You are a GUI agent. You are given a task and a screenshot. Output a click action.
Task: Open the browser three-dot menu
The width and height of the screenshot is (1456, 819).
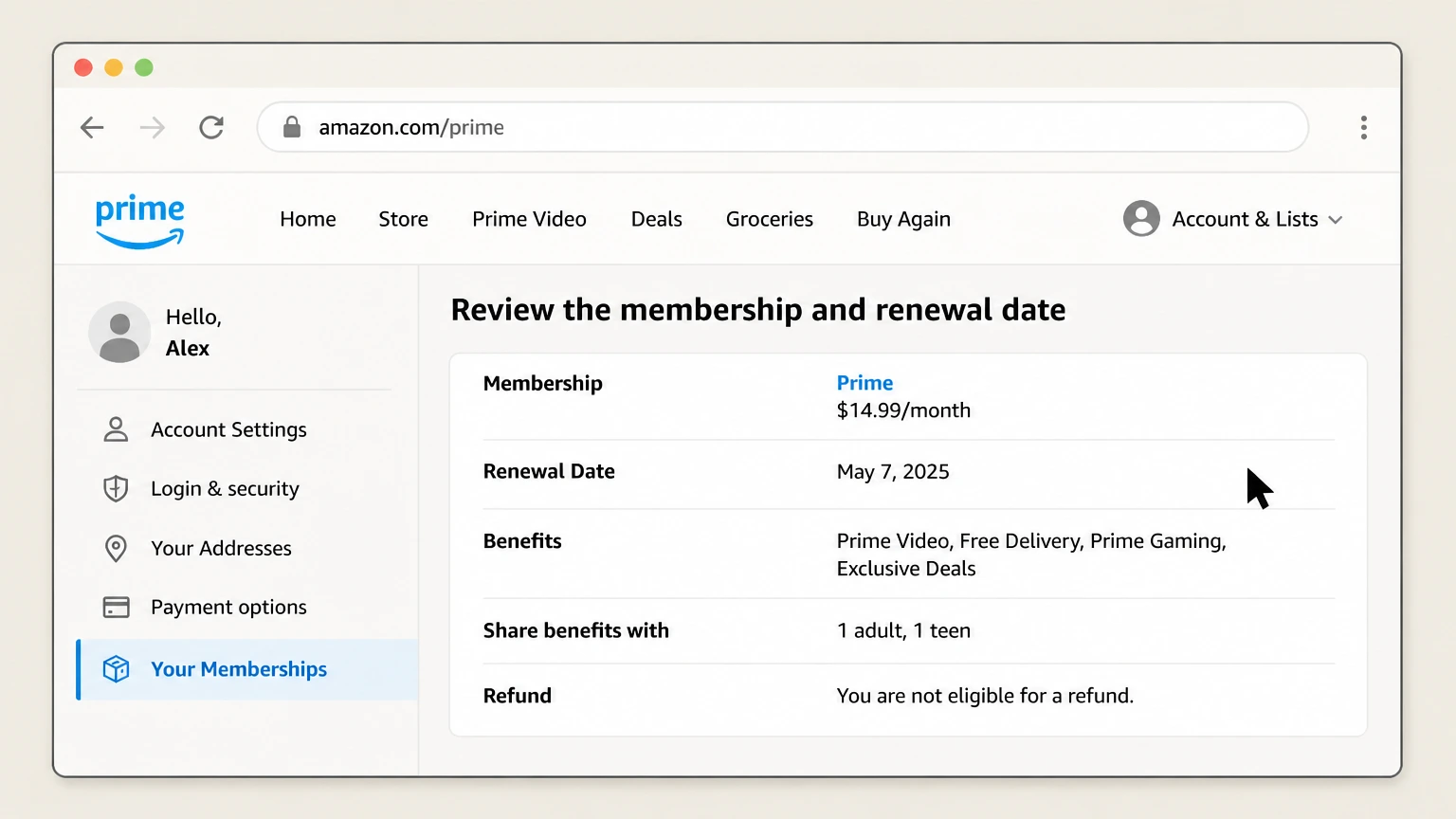(x=1363, y=127)
